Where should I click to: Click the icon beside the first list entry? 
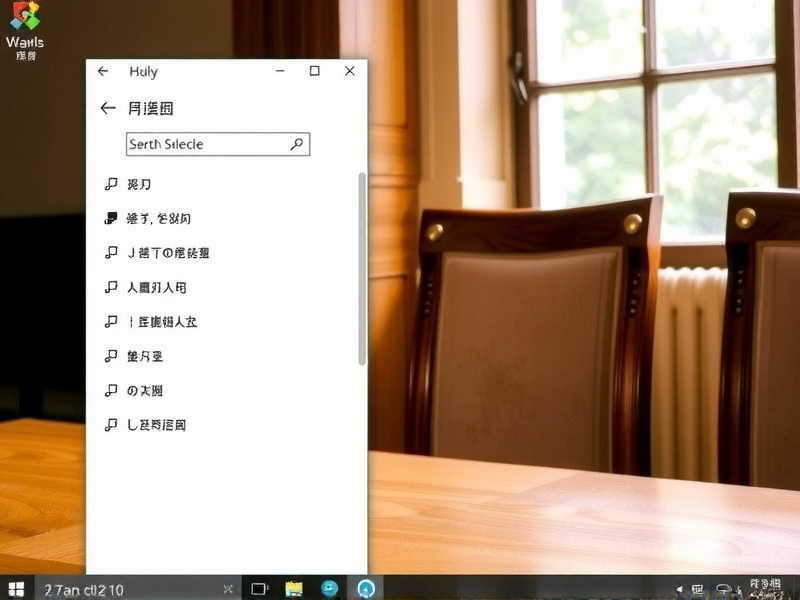[x=110, y=183]
